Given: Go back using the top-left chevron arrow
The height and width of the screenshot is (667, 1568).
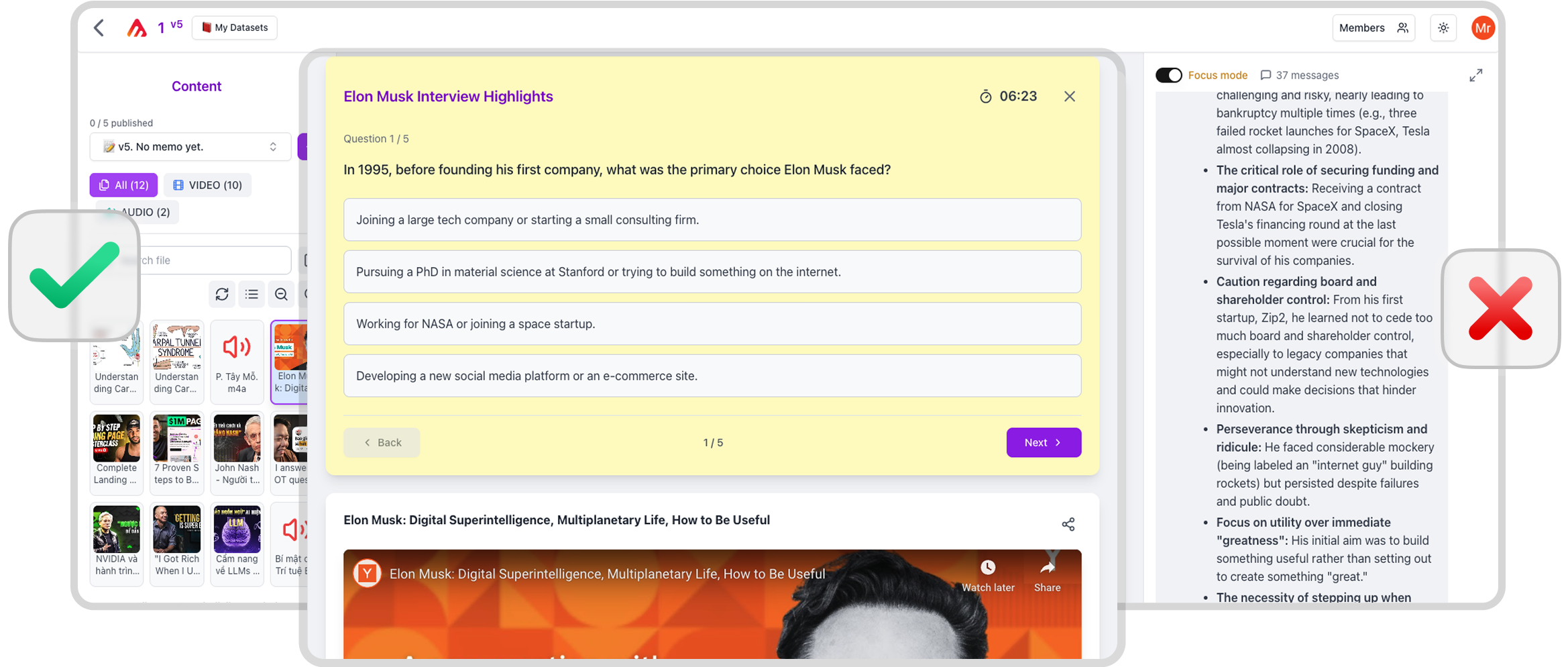Looking at the screenshot, I should tap(99, 28).
